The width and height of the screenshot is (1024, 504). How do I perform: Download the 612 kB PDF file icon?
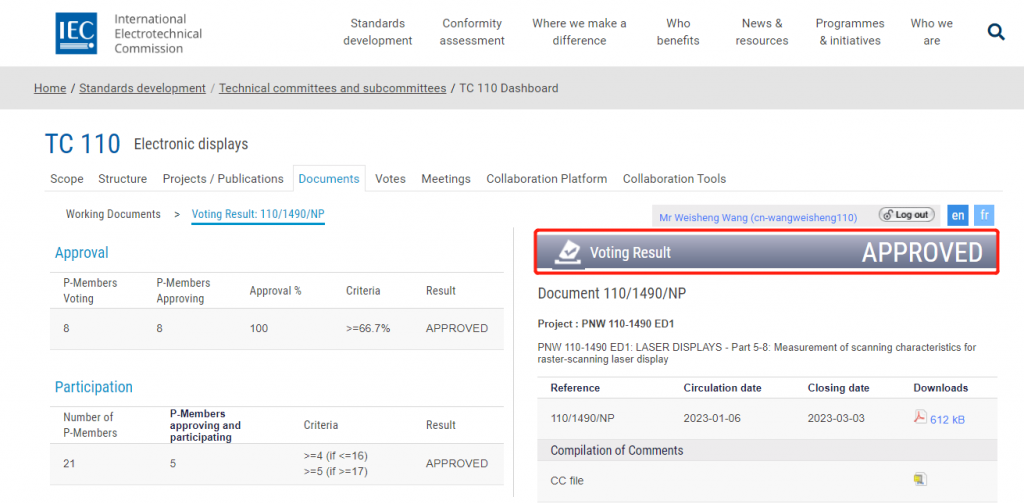(x=920, y=417)
